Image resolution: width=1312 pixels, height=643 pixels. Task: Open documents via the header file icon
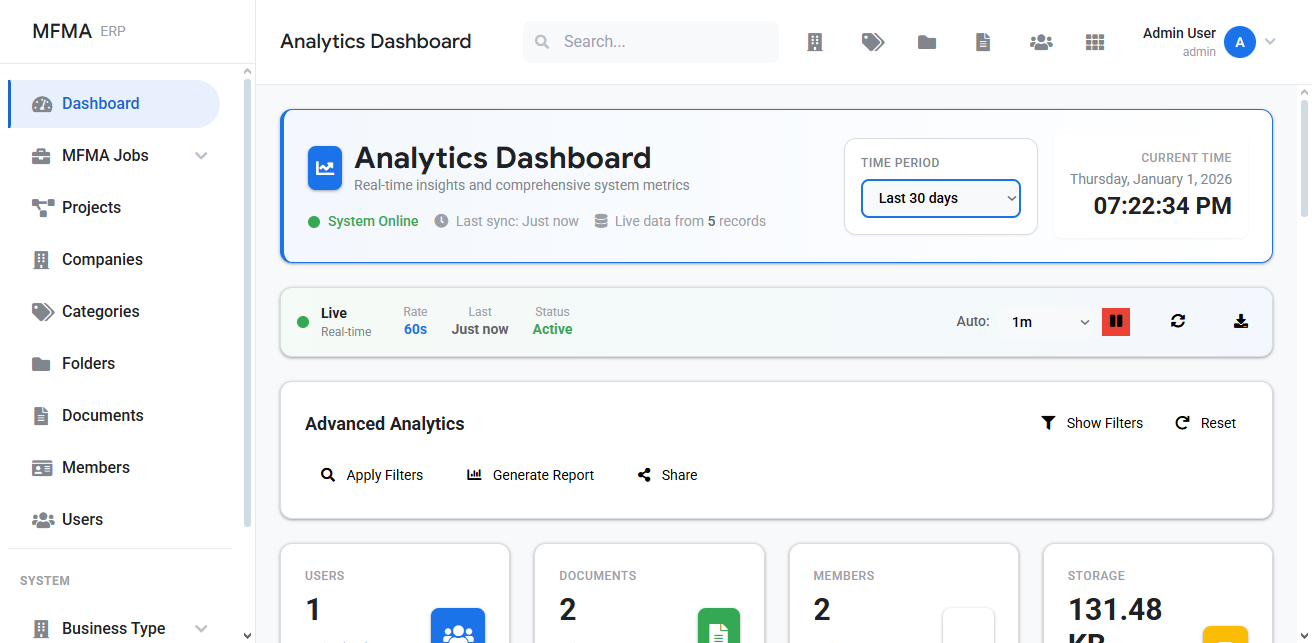click(983, 42)
